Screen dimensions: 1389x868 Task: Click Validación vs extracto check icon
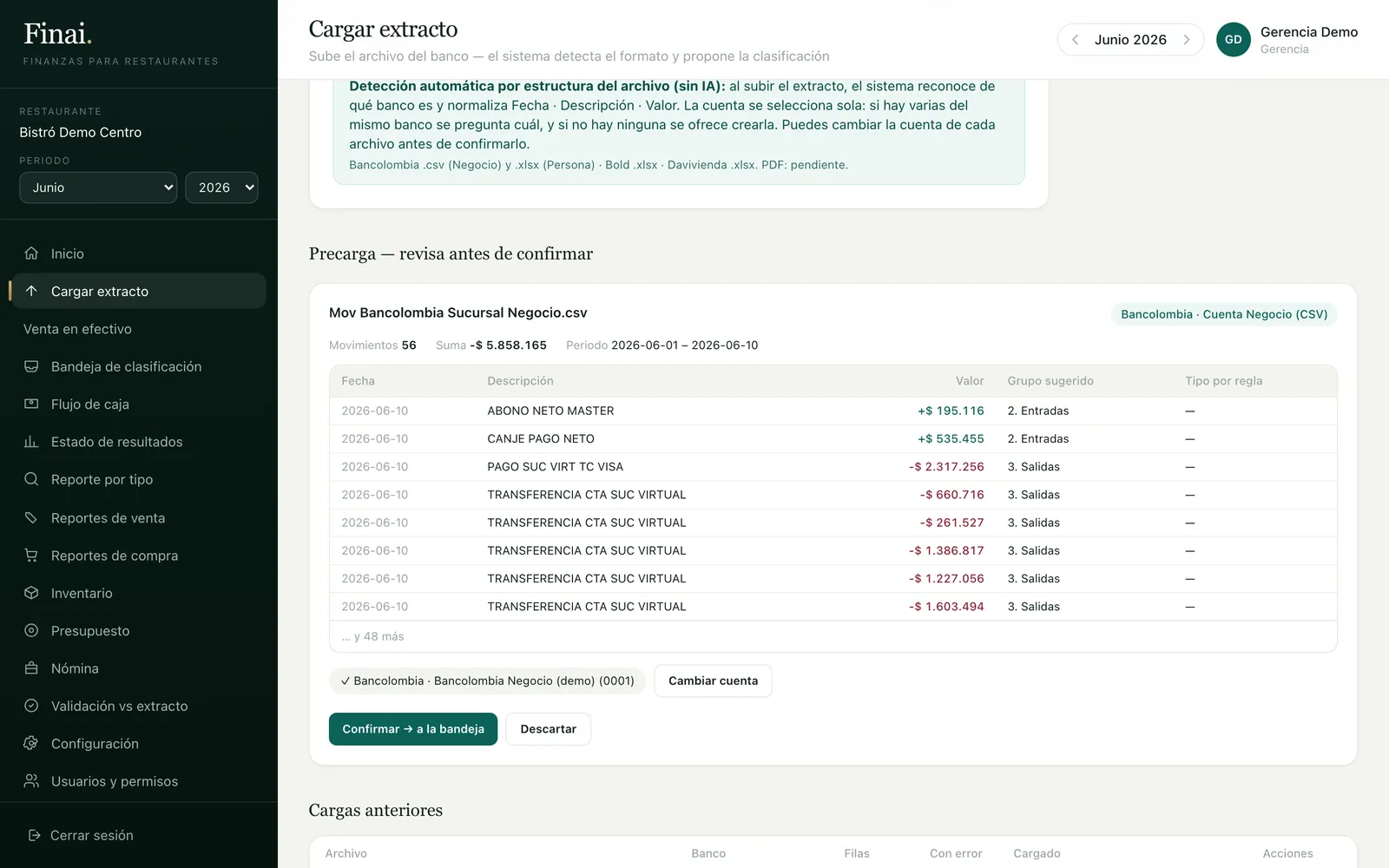(31, 706)
